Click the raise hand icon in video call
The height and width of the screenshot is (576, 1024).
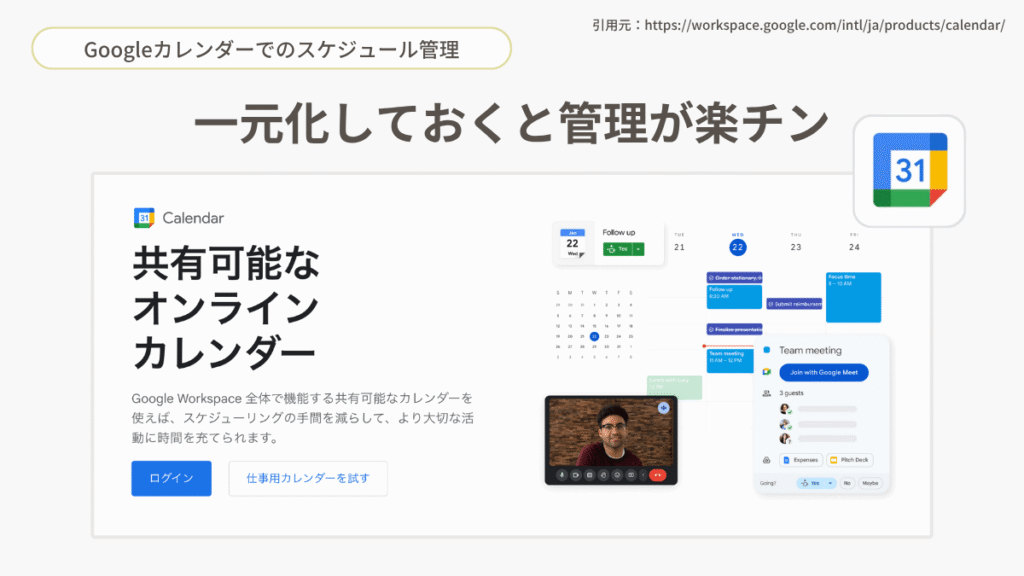coord(603,475)
